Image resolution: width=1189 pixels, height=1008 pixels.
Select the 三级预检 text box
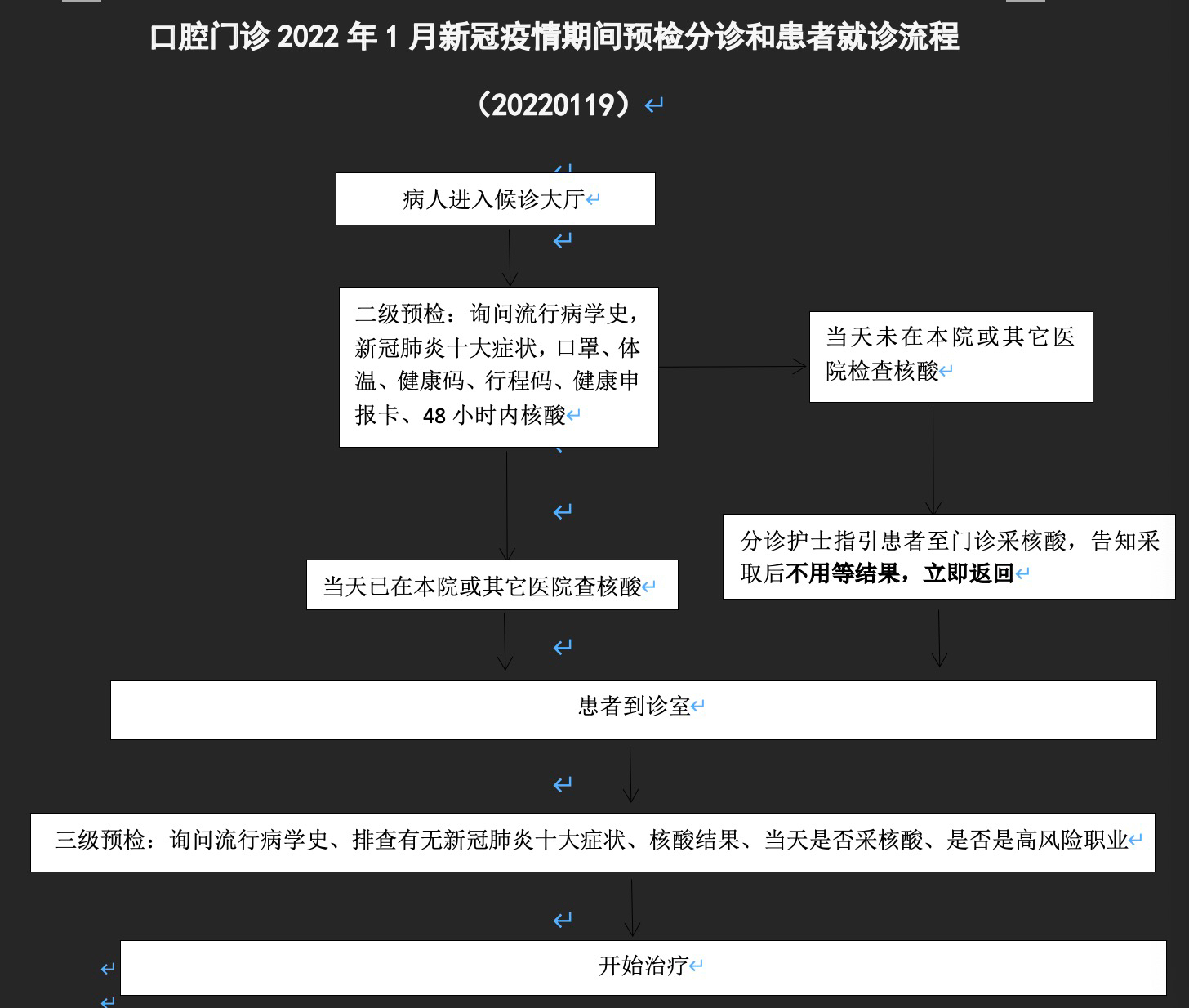click(x=593, y=841)
